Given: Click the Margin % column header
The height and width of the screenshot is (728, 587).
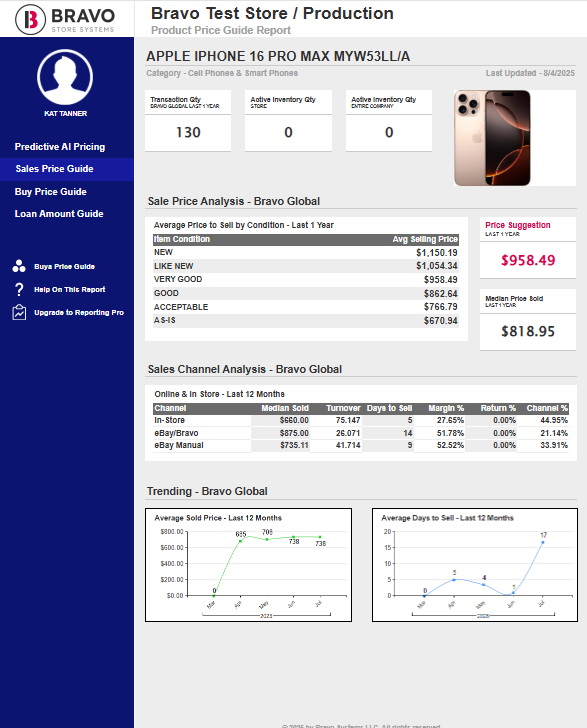Looking at the screenshot, I should point(446,408).
